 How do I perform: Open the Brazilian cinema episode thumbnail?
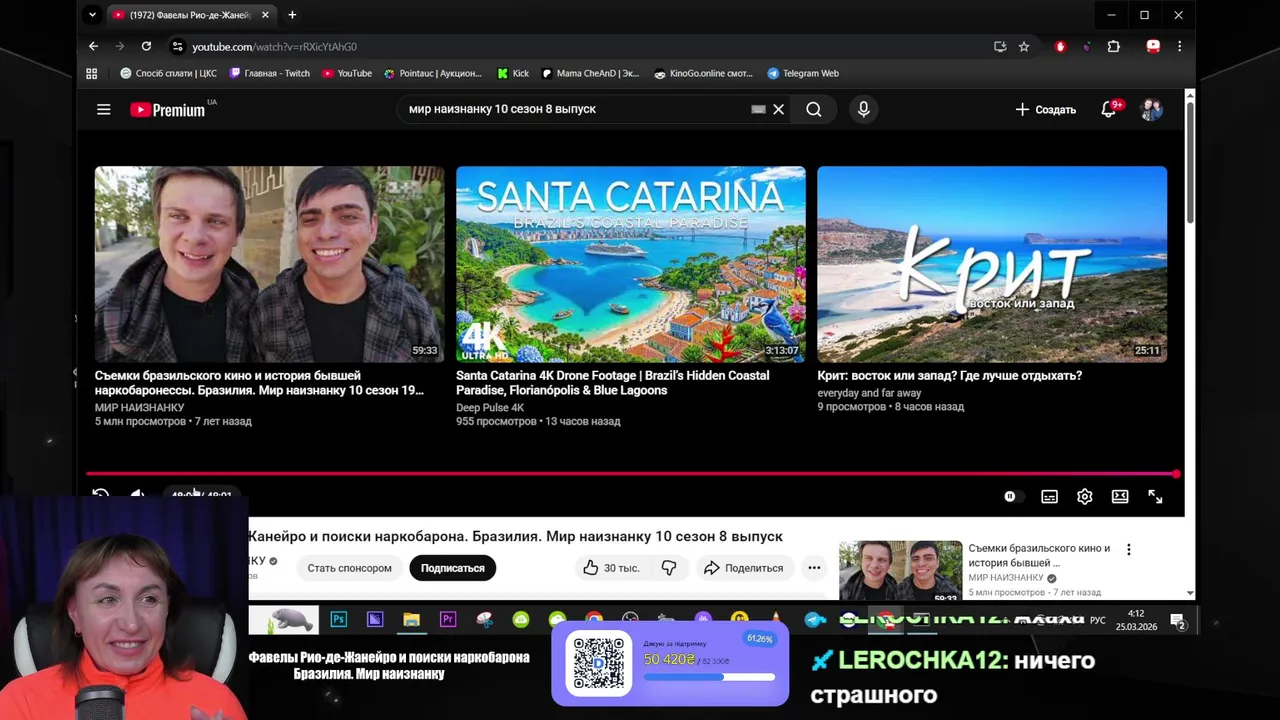(x=269, y=264)
